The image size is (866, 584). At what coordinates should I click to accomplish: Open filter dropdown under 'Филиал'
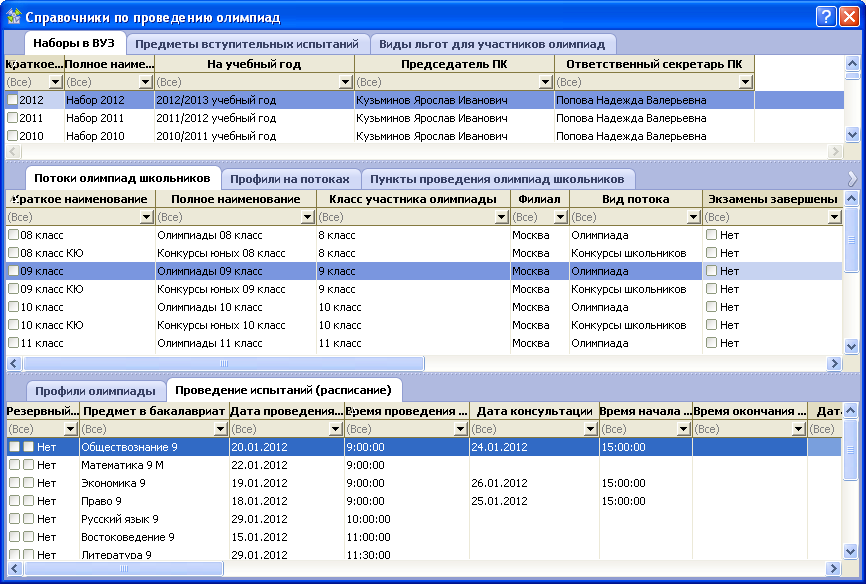tap(561, 217)
